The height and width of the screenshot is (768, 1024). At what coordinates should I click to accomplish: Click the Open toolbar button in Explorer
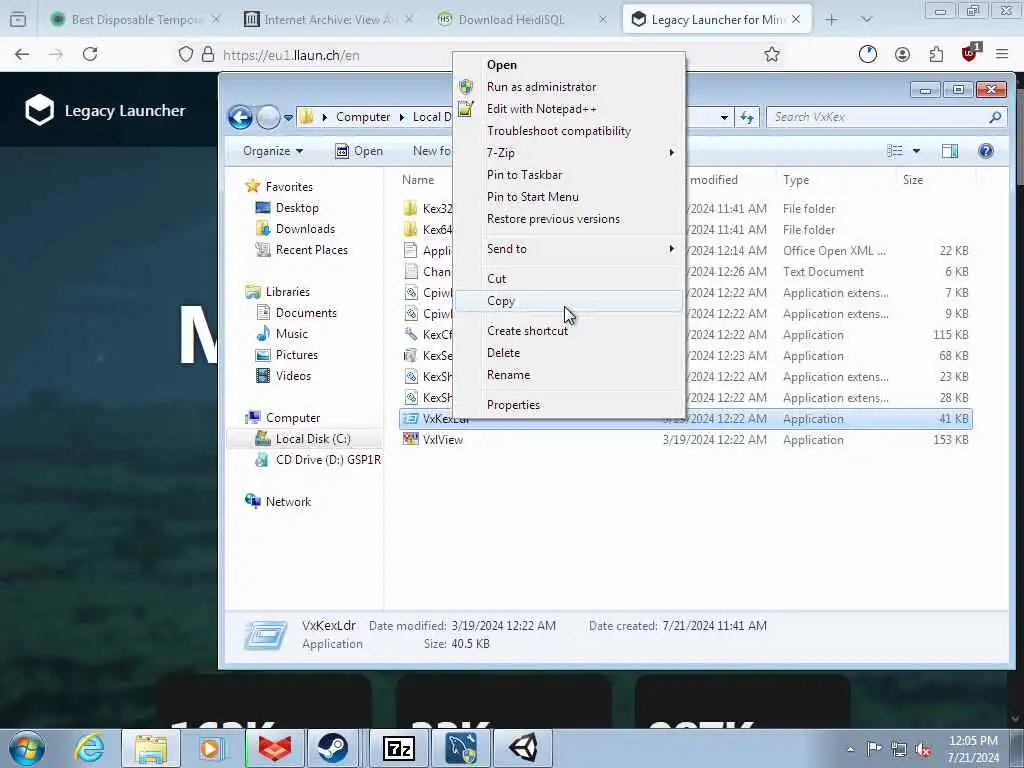pyautogui.click(x=359, y=151)
